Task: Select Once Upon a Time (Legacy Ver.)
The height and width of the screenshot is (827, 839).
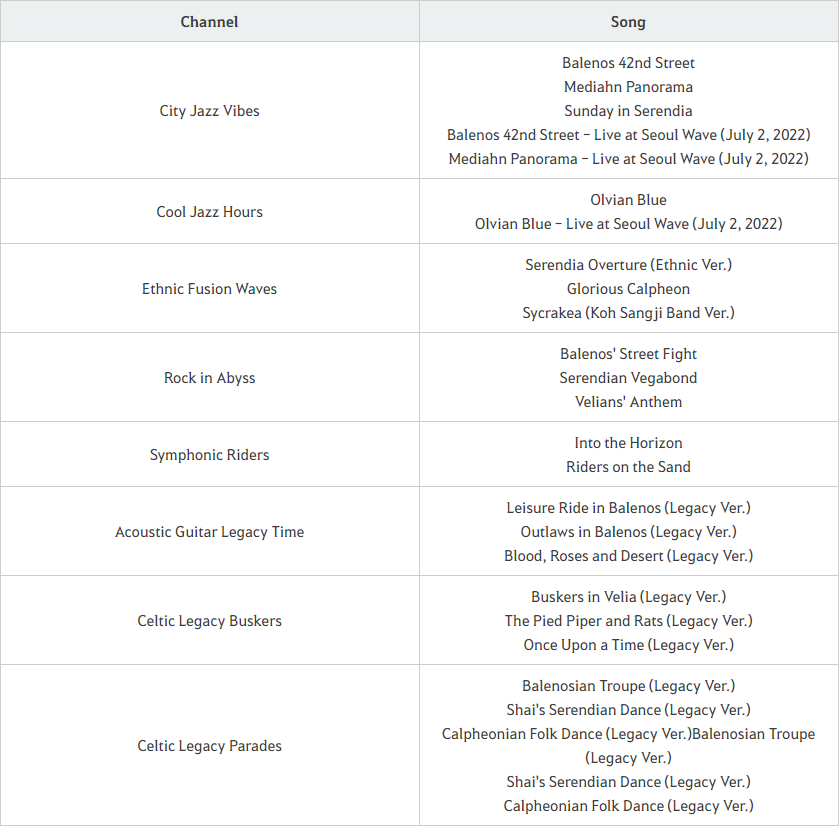Action: pyautogui.click(x=628, y=645)
